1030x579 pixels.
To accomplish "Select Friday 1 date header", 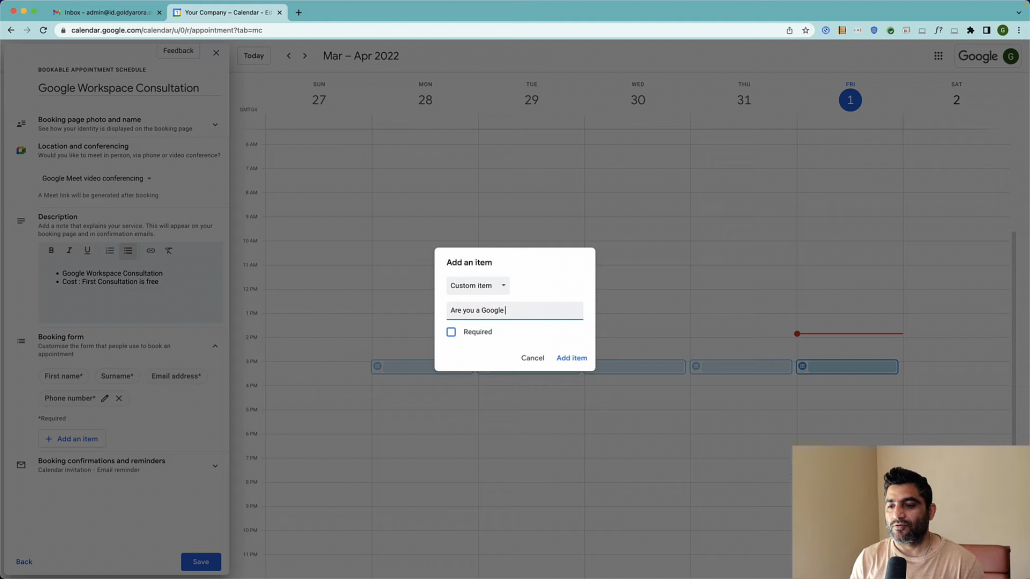I will (x=850, y=100).
